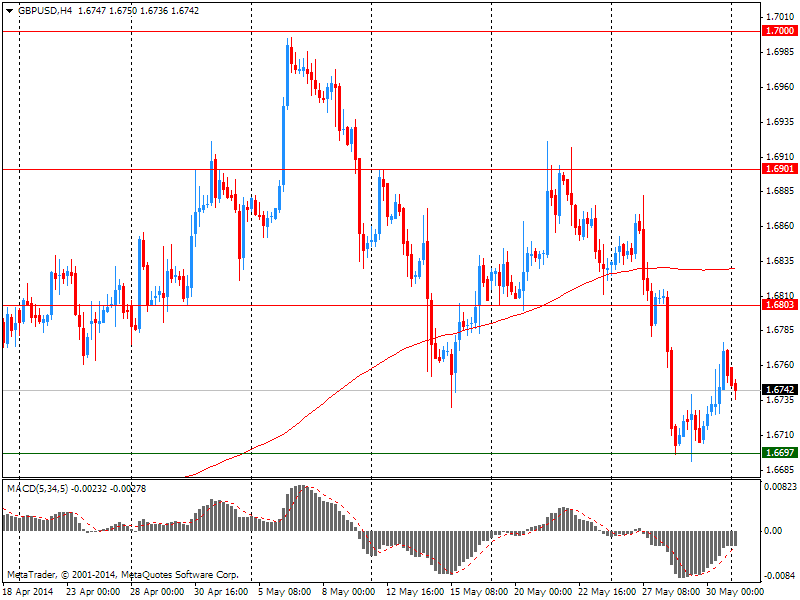800x600 pixels.
Task: Click the 1.7010 value on price scale
Action: (x=781, y=17)
